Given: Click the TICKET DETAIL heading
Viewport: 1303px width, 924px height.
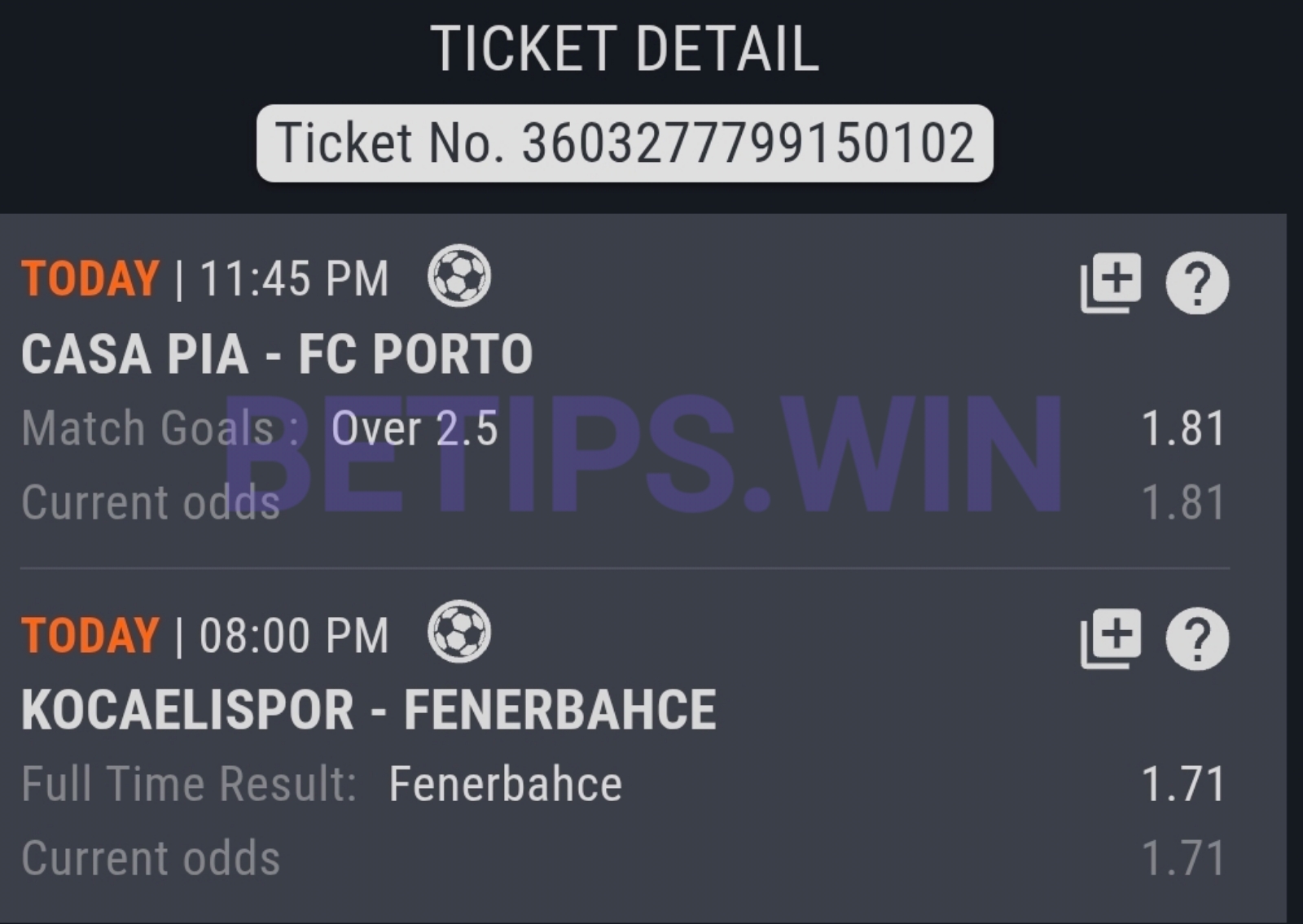Looking at the screenshot, I should 625,49.
